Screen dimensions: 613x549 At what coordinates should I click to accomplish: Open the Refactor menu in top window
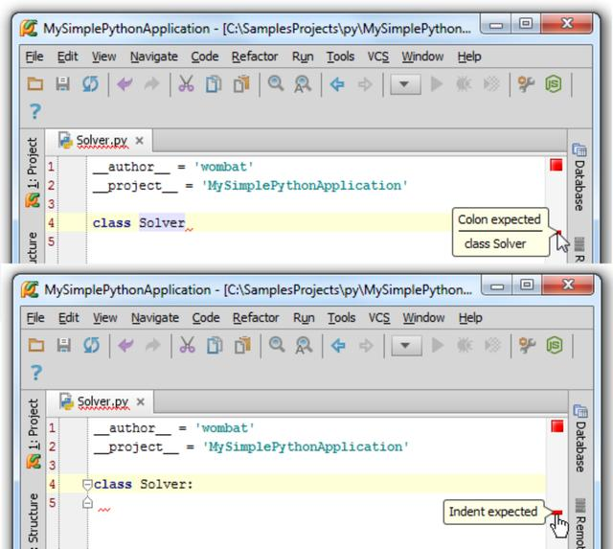[x=255, y=57]
